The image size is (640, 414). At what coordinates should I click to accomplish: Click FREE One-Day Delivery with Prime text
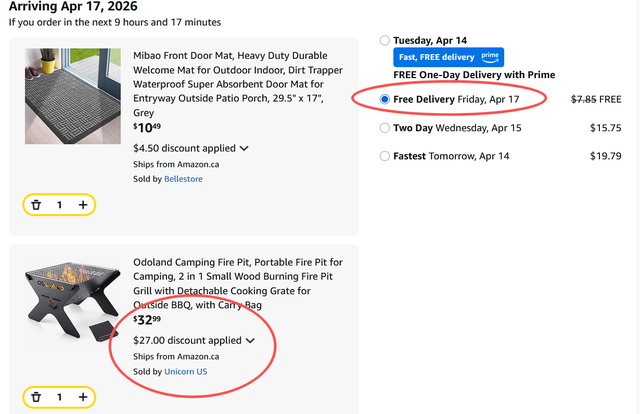pyautogui.click(x=473, y=75)
